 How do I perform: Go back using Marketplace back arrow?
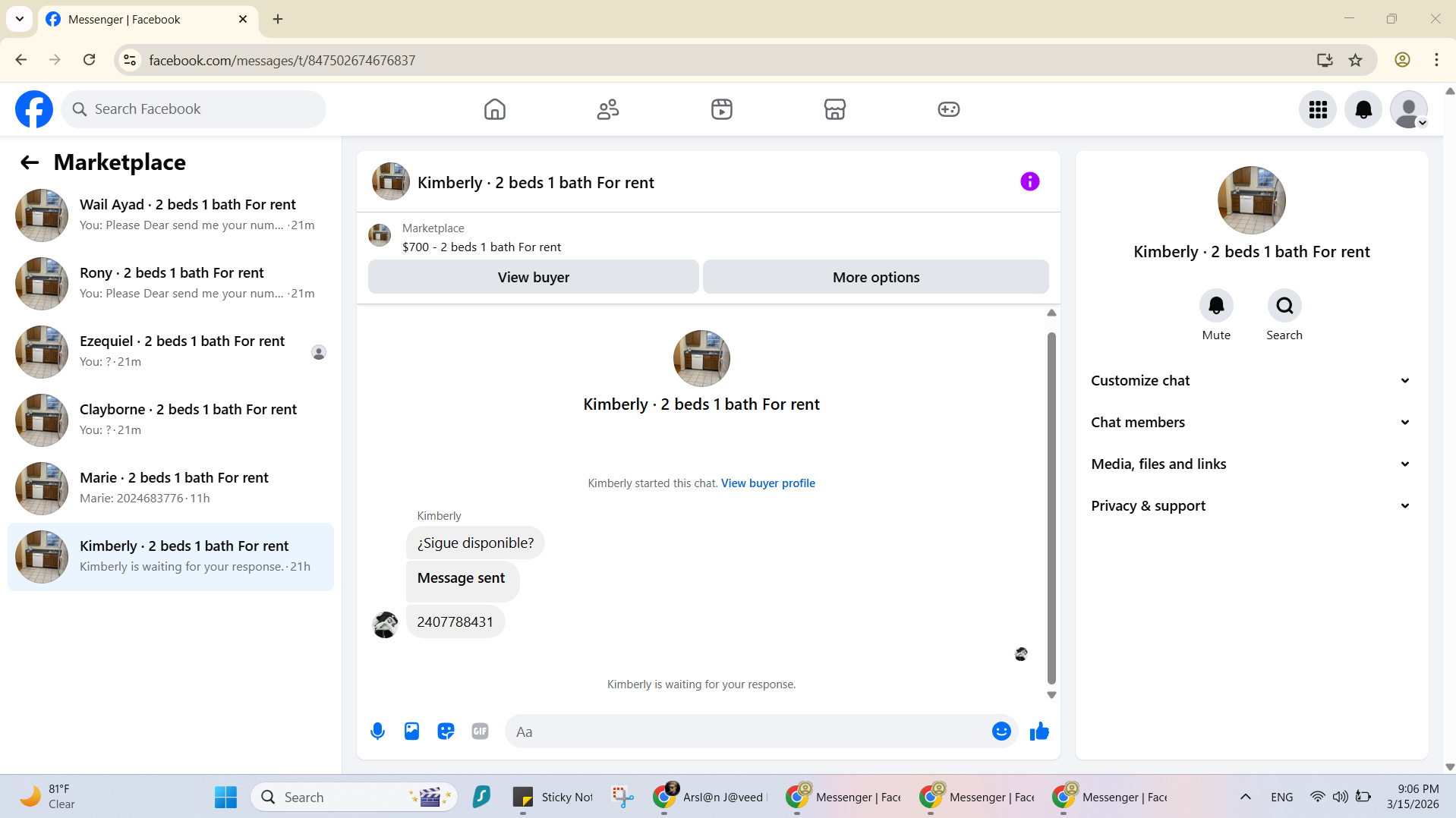(x=30, y=162)
